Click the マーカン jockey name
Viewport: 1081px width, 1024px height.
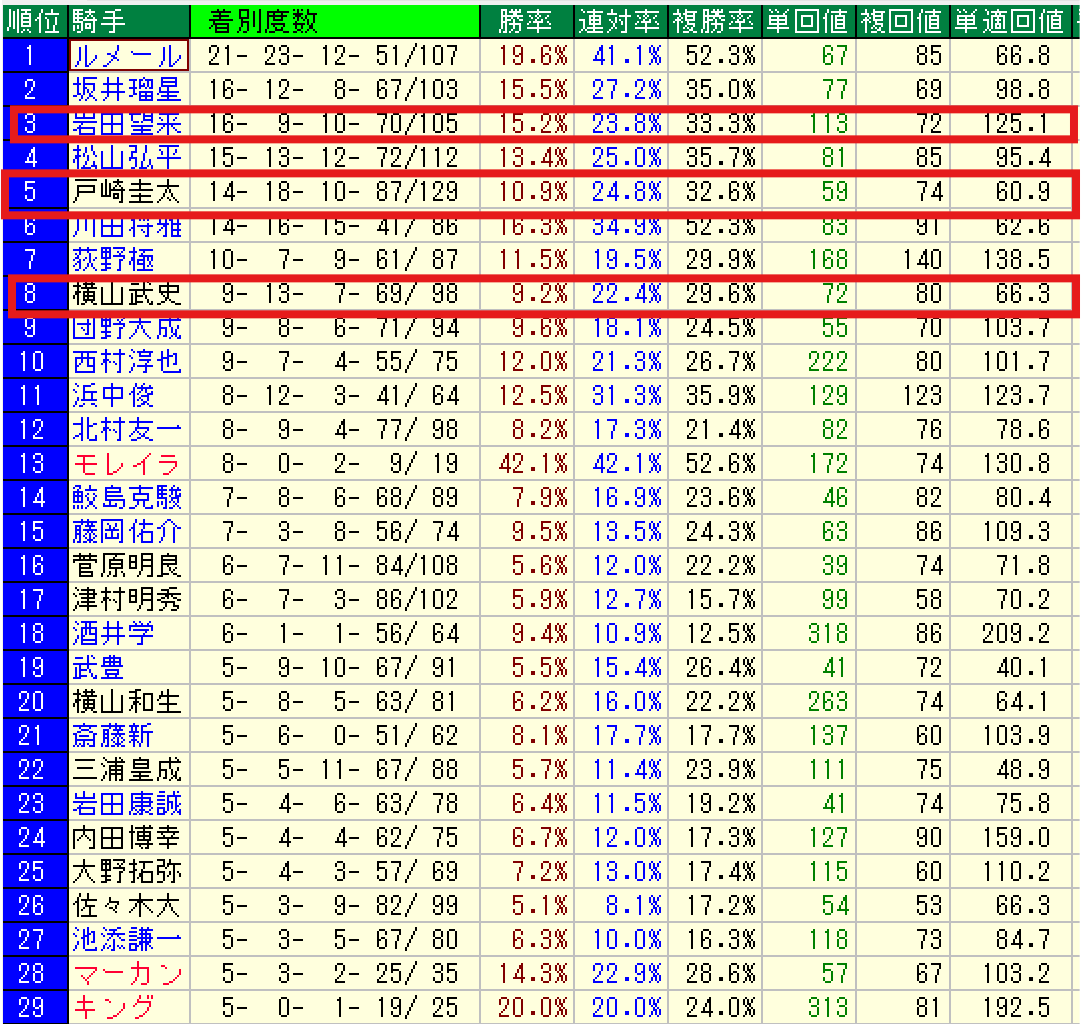coord(126,972)
